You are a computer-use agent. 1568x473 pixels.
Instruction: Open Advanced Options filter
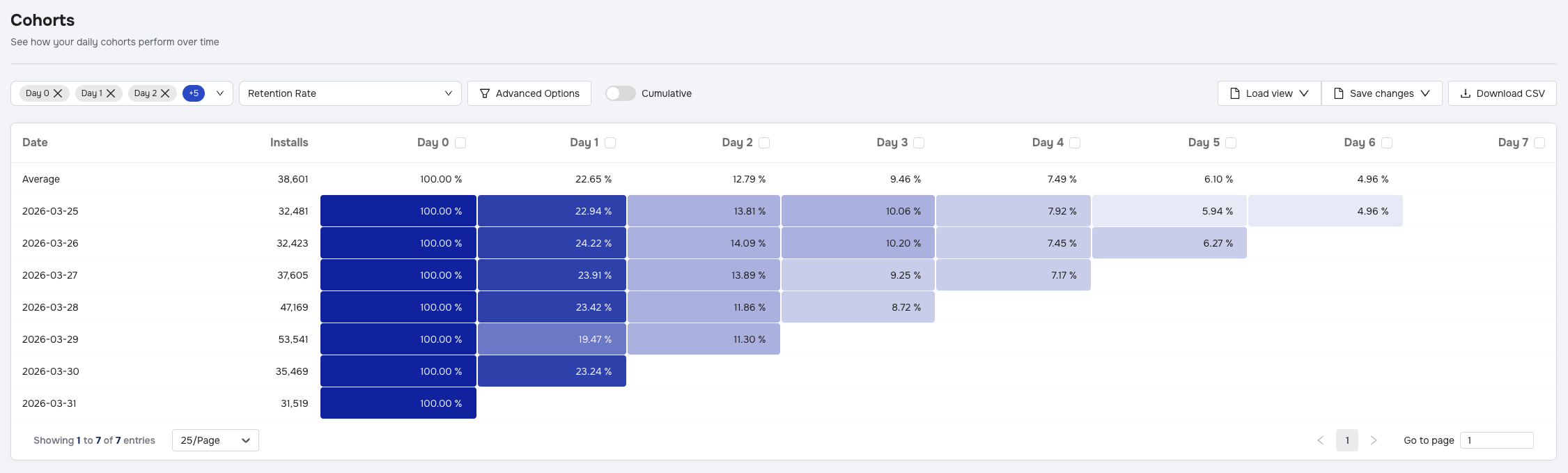coord(529,93)
